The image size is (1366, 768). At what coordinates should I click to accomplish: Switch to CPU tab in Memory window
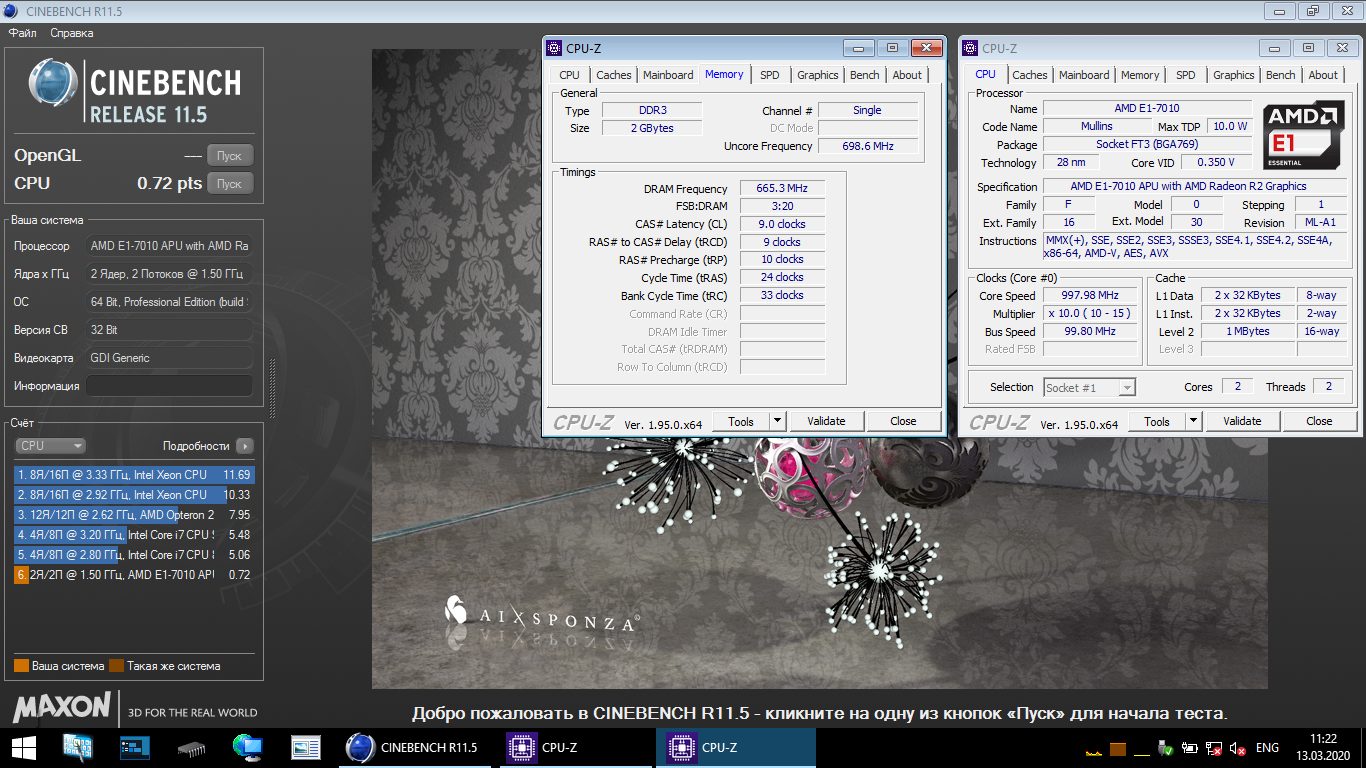tap(569, 75)
